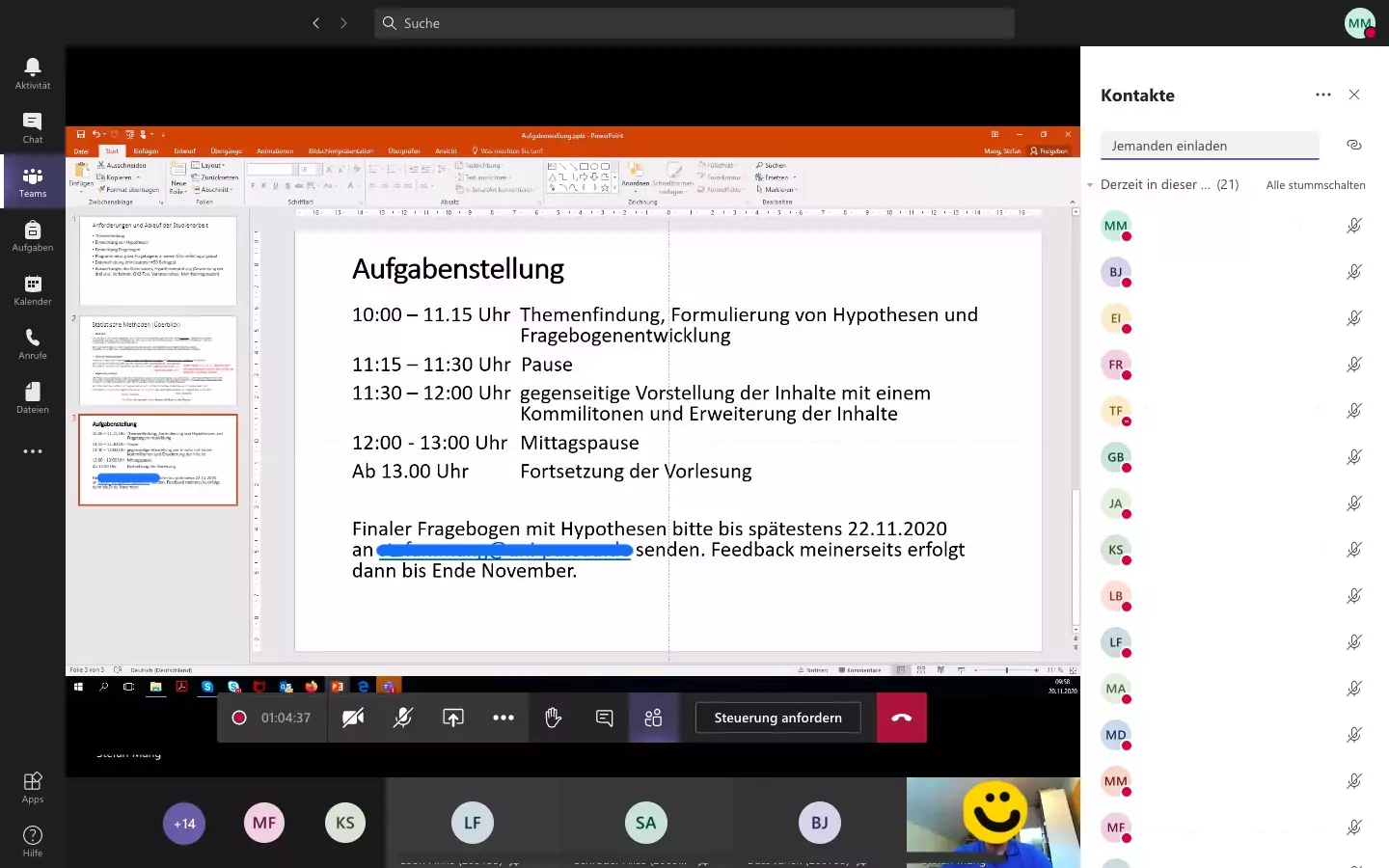Image resolution: width=1389 pixels, height=868 pixels.
Task: Open Dateien in the sidebar
Action: point(33,396)
